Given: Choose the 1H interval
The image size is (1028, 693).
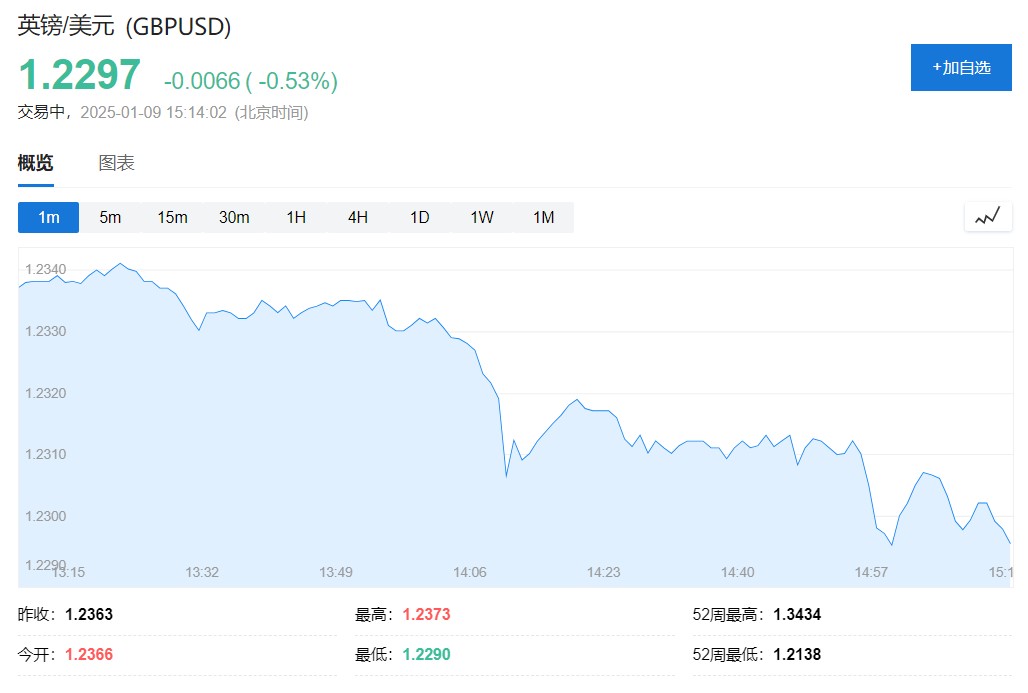Looking at the screenshot, I should [296, 217].
